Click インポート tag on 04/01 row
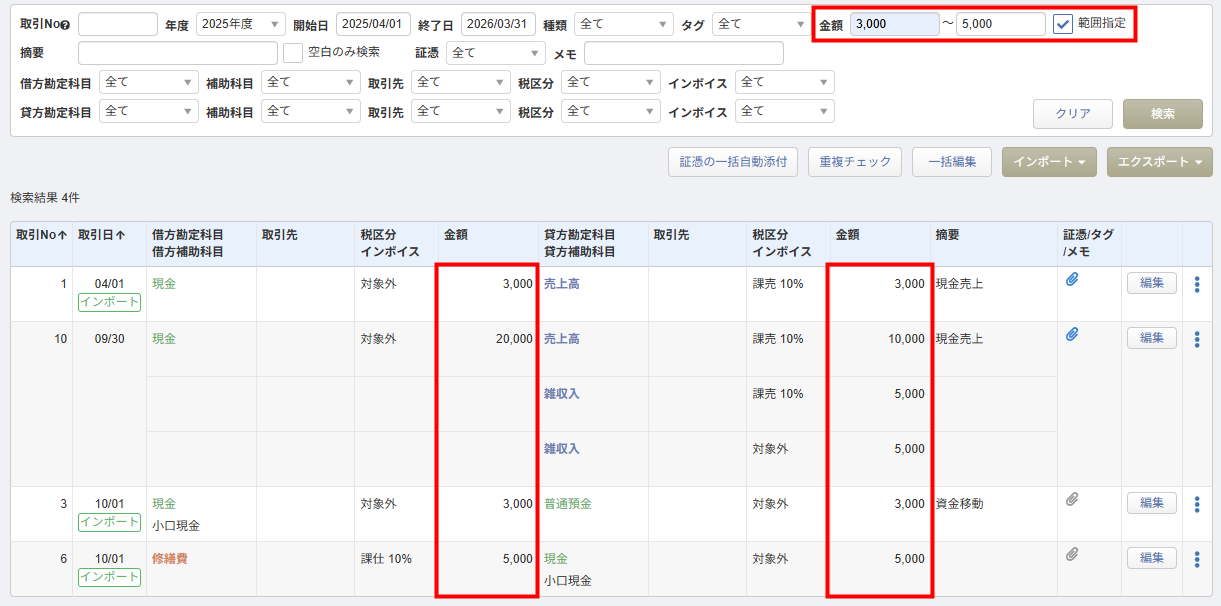The image size is (1221, 606). pos(109,302)
